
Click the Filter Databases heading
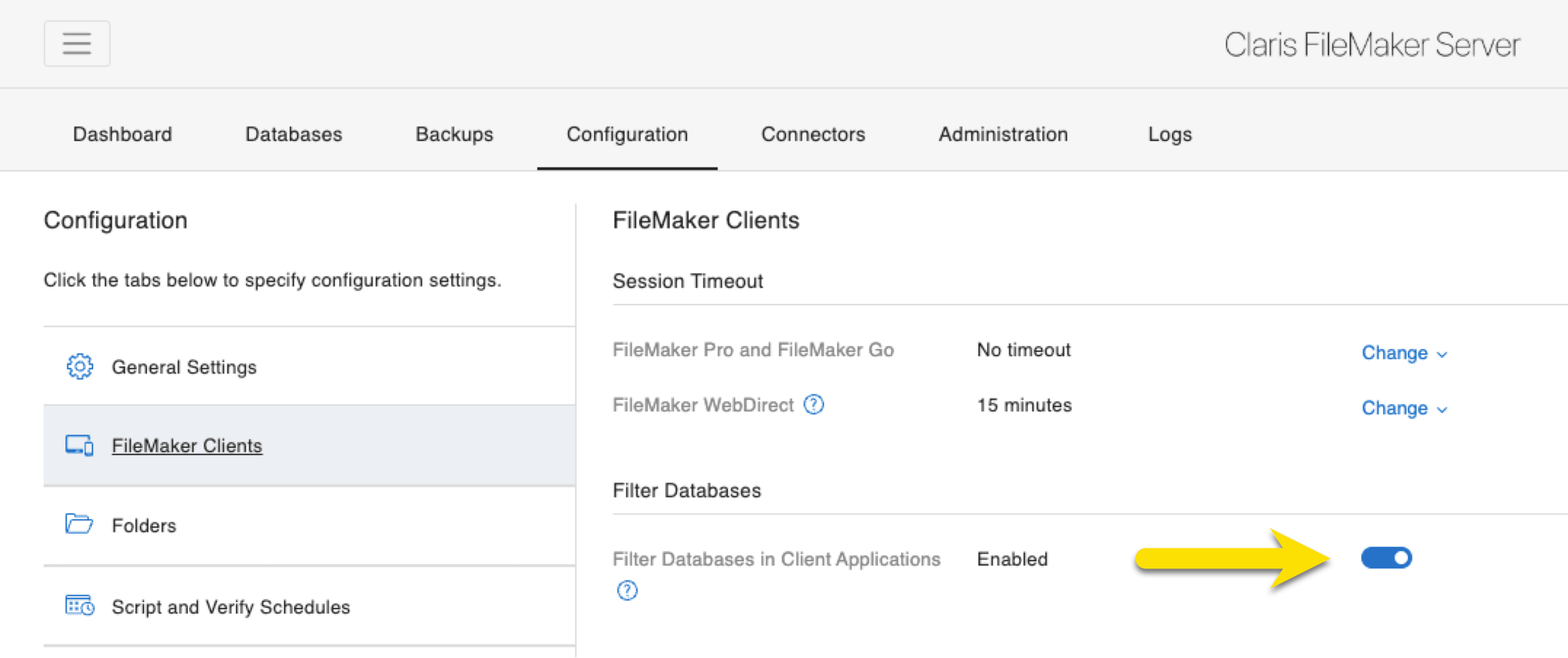tap(686, 490)
